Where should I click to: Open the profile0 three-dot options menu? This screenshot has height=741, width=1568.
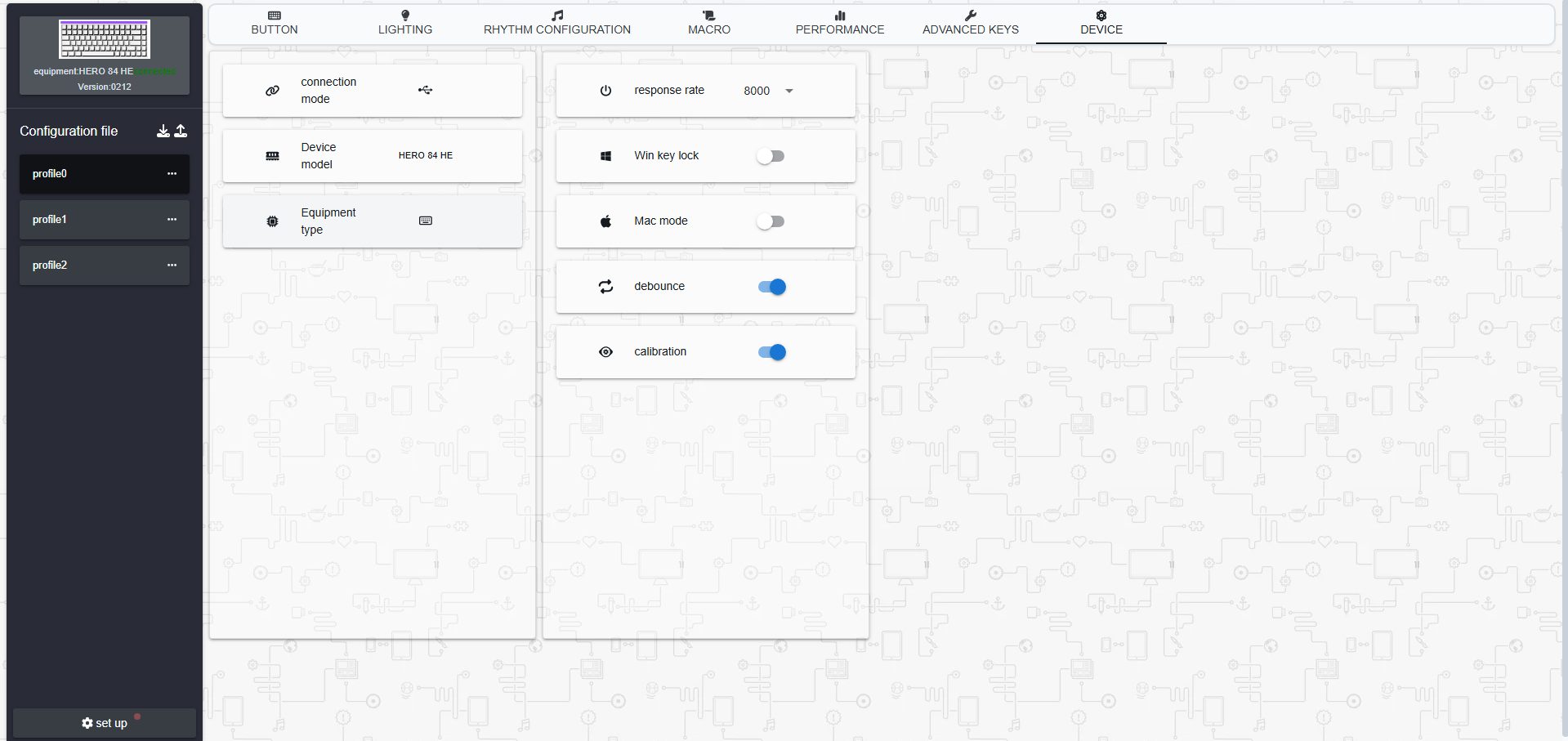172,174
